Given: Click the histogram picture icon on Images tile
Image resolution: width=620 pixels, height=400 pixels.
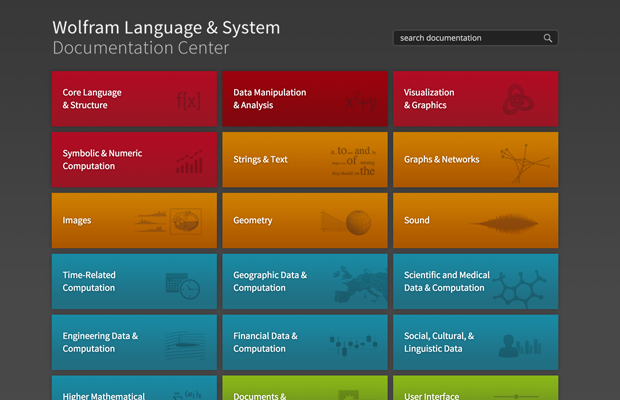Looking at the screenshot, I should point(168,221).
